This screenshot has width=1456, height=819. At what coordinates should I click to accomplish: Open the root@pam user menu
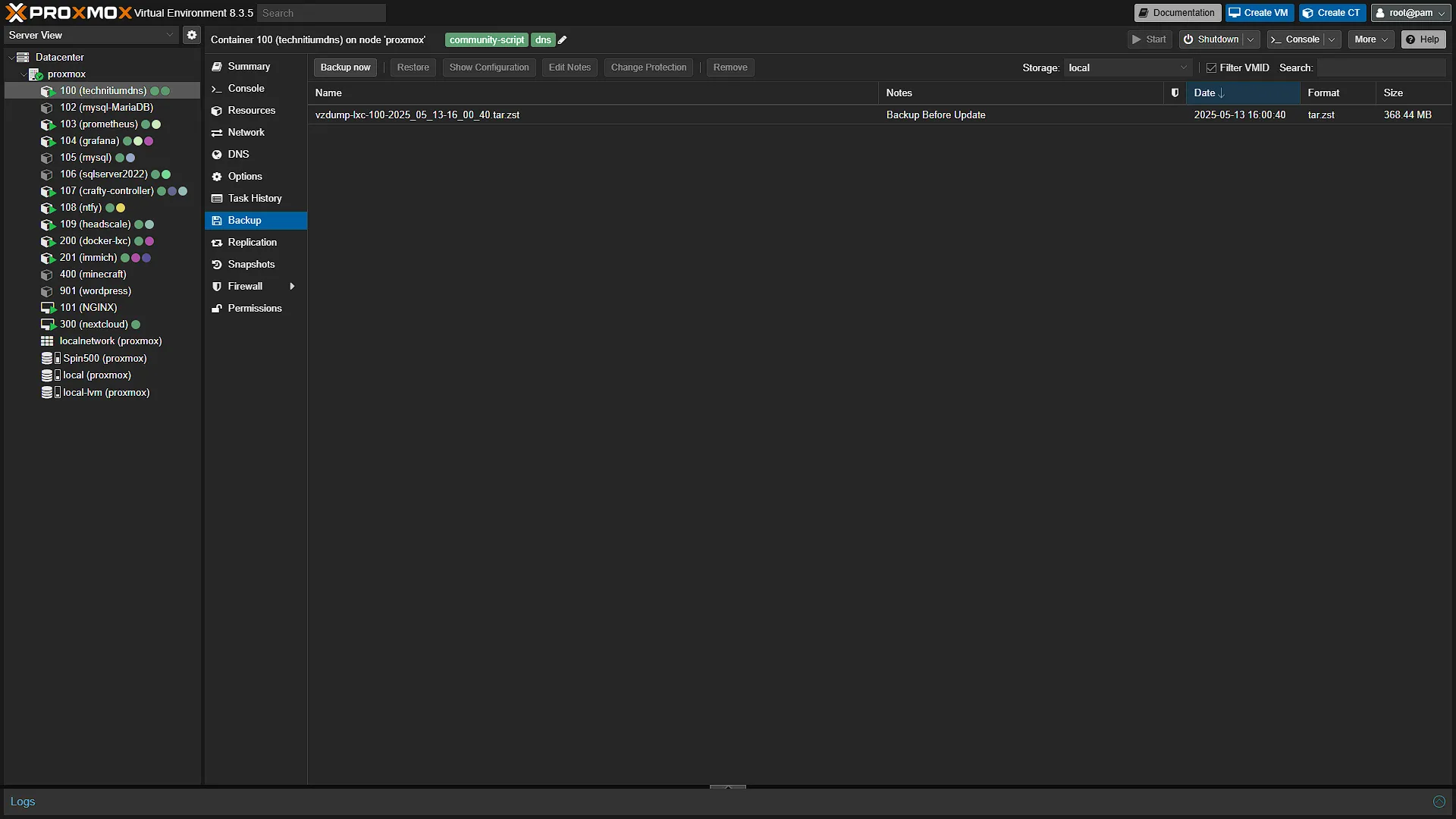[1410, 13]
